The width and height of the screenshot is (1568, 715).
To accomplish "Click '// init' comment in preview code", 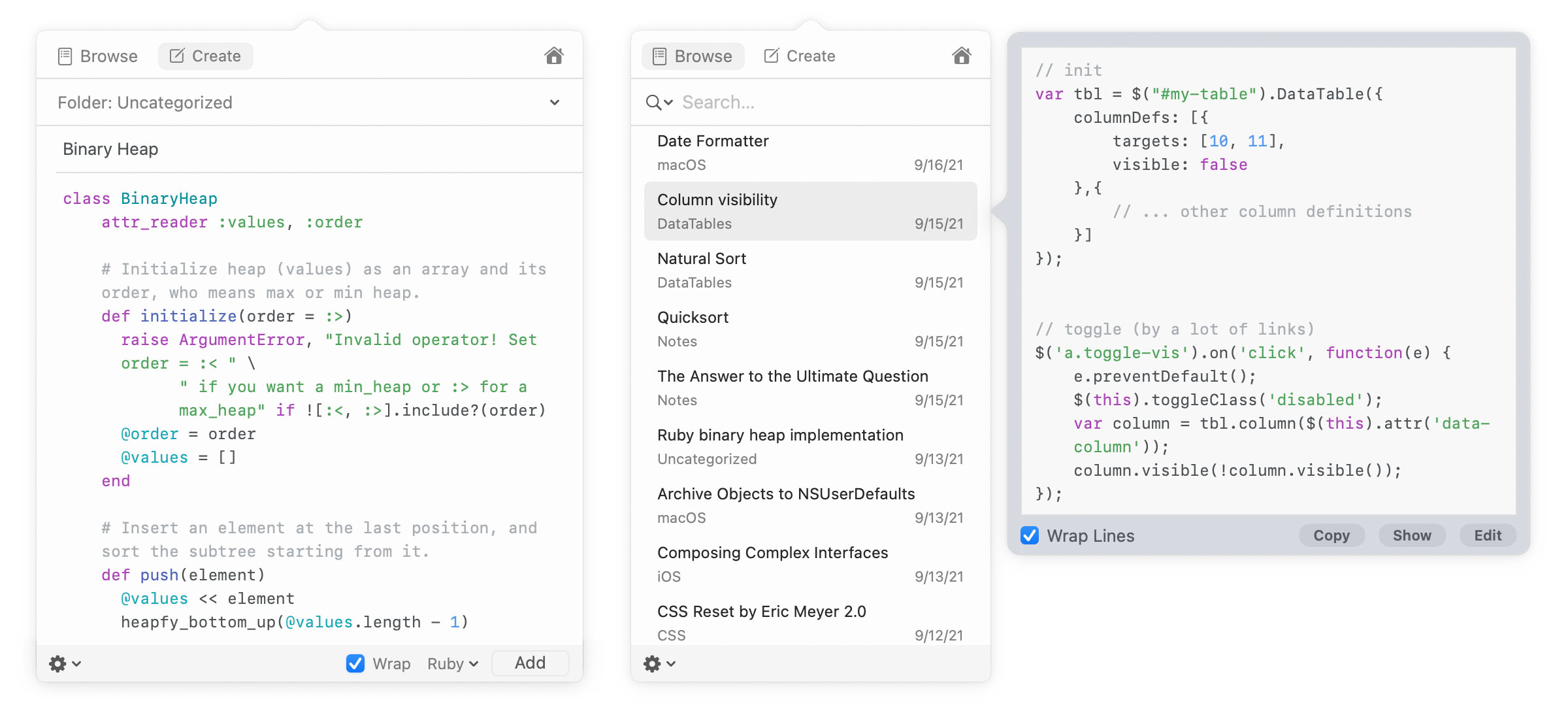I will click(x=1068, y=71).
